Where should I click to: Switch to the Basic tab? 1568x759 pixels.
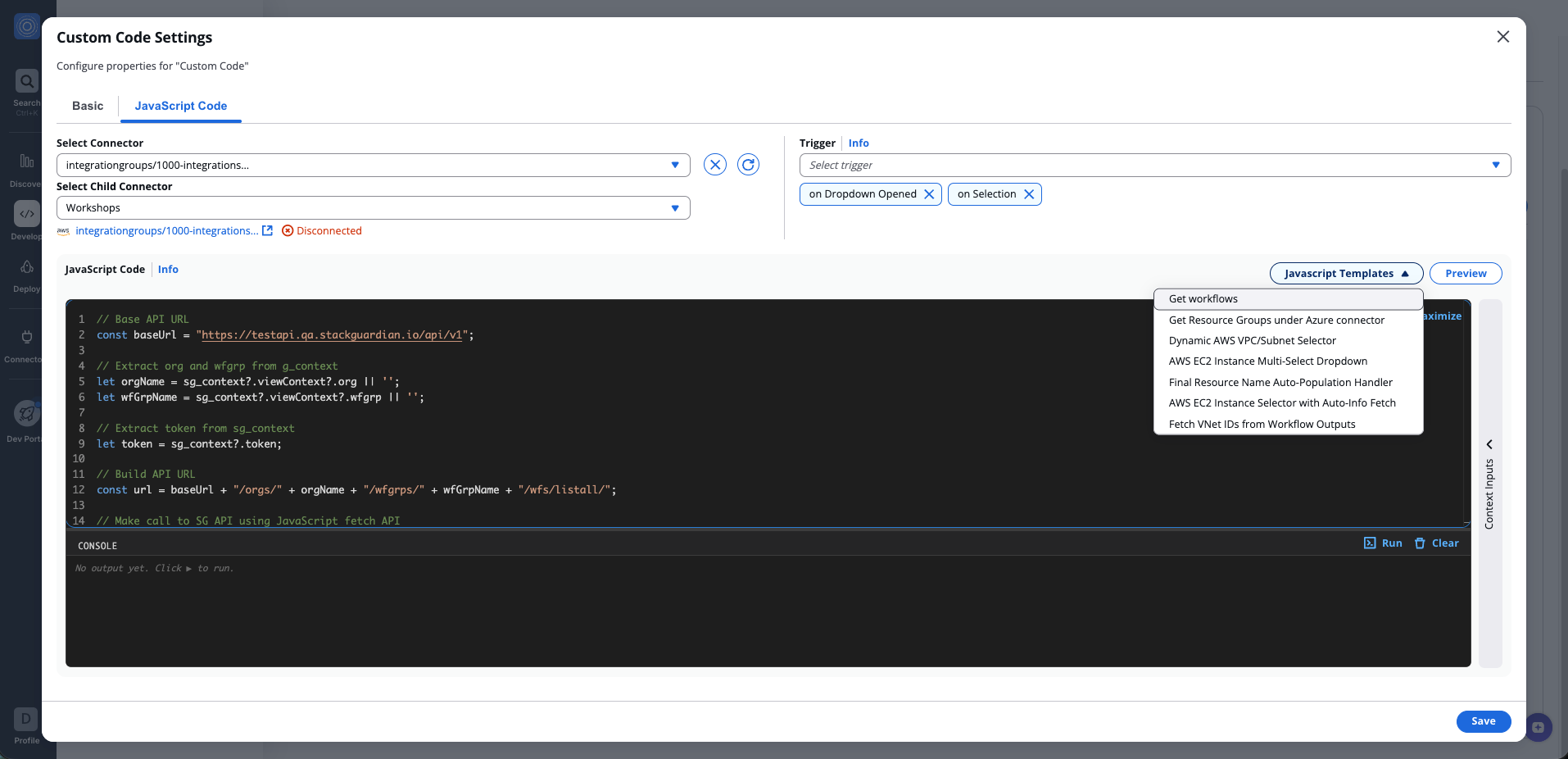(87, 106)
